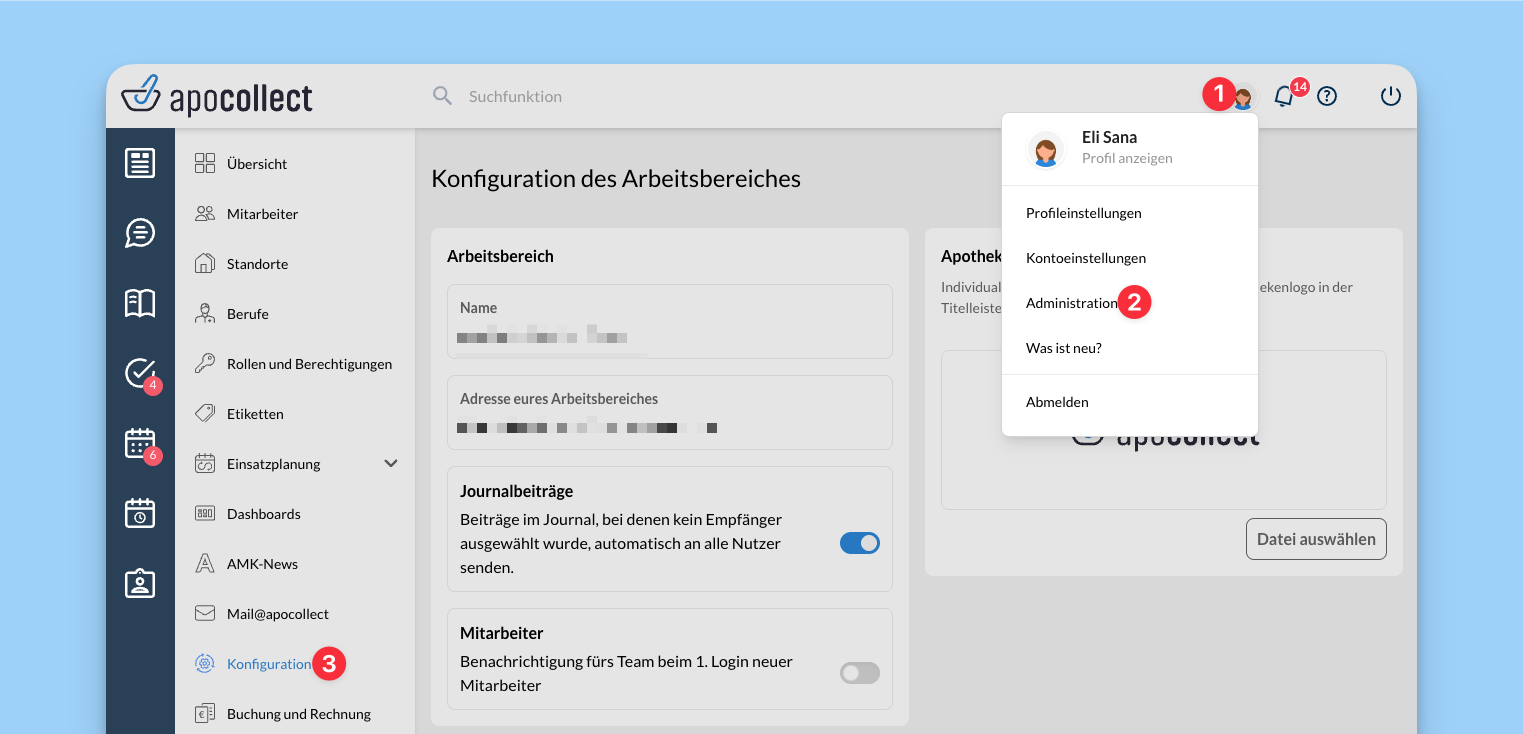This screenshot has width=1523, height=734.
Task: Select Administration from the user menu
Action: pyautogui.click(x=1071, y=303)
